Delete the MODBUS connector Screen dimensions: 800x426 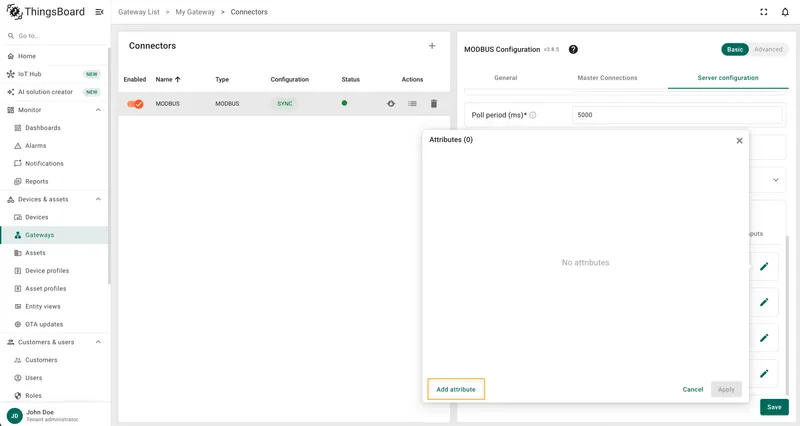click(x=434, y=104)
